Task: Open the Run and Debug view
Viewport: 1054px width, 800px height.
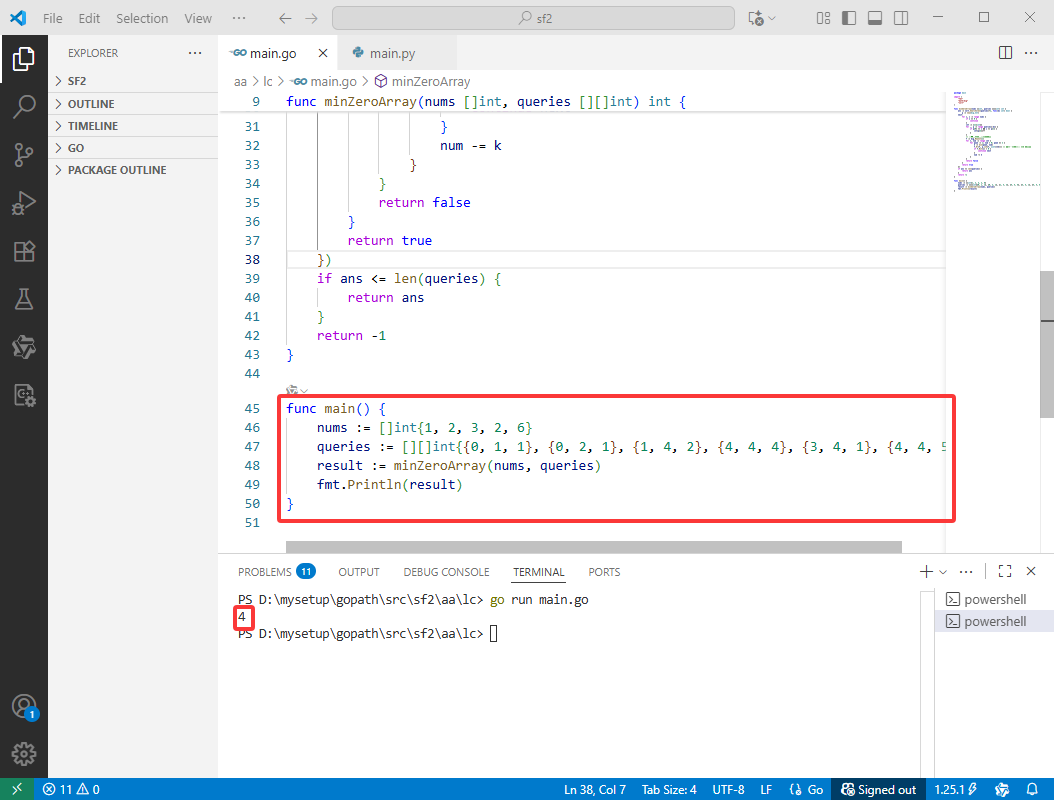Action: 24,203
